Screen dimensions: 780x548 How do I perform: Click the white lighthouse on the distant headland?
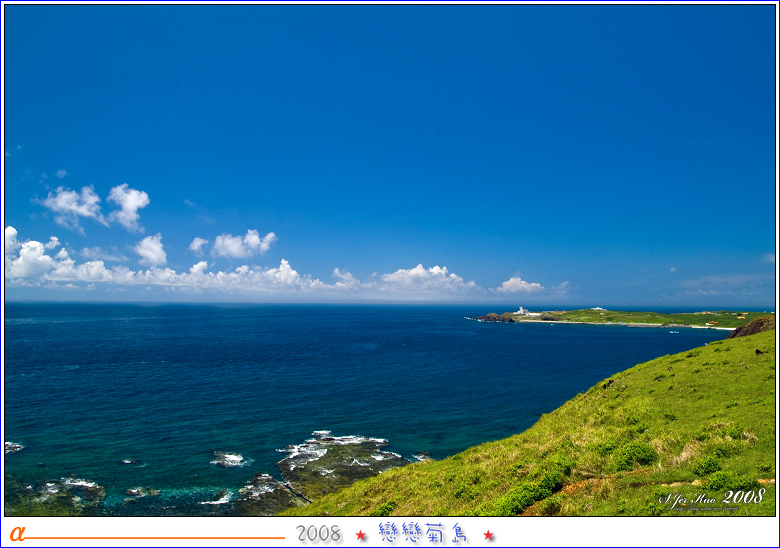521,311
